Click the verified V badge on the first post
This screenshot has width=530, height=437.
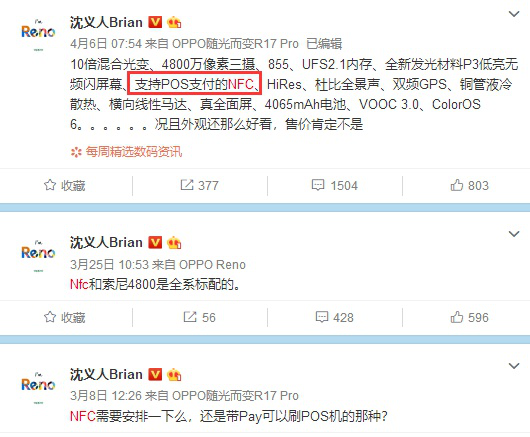coord(155,22)
